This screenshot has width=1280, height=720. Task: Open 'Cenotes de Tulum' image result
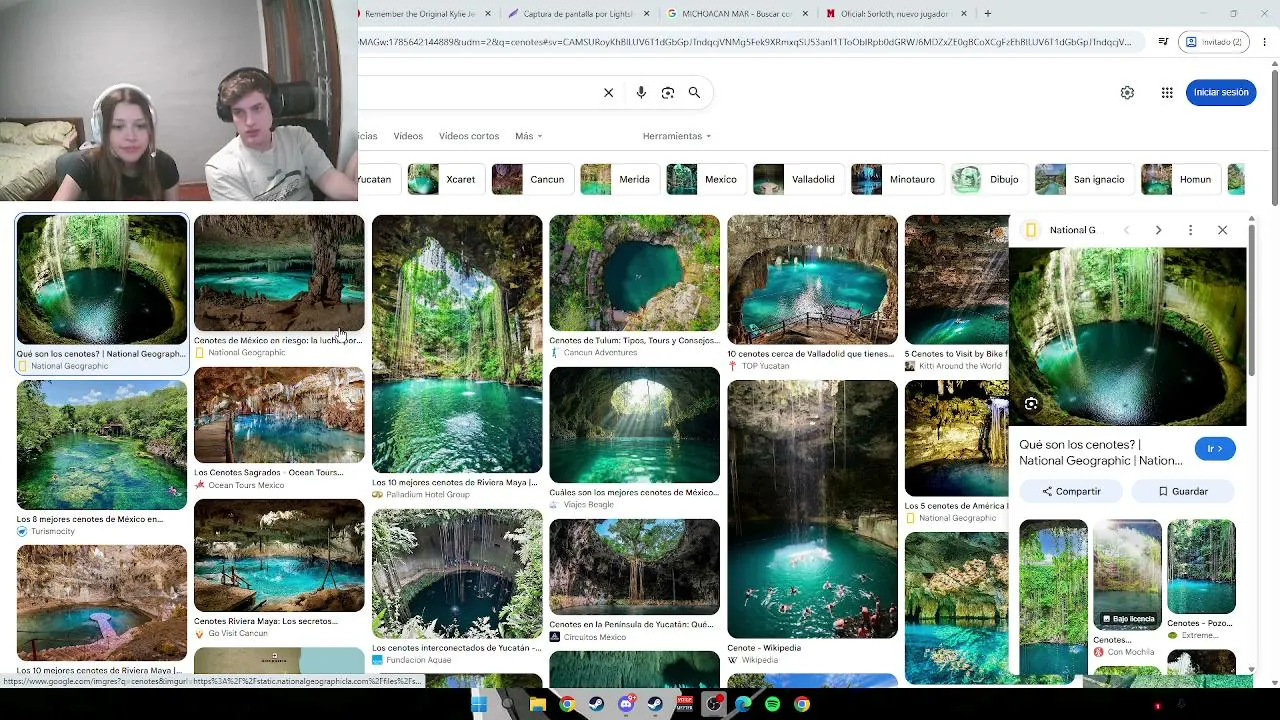tap(634, 273)
